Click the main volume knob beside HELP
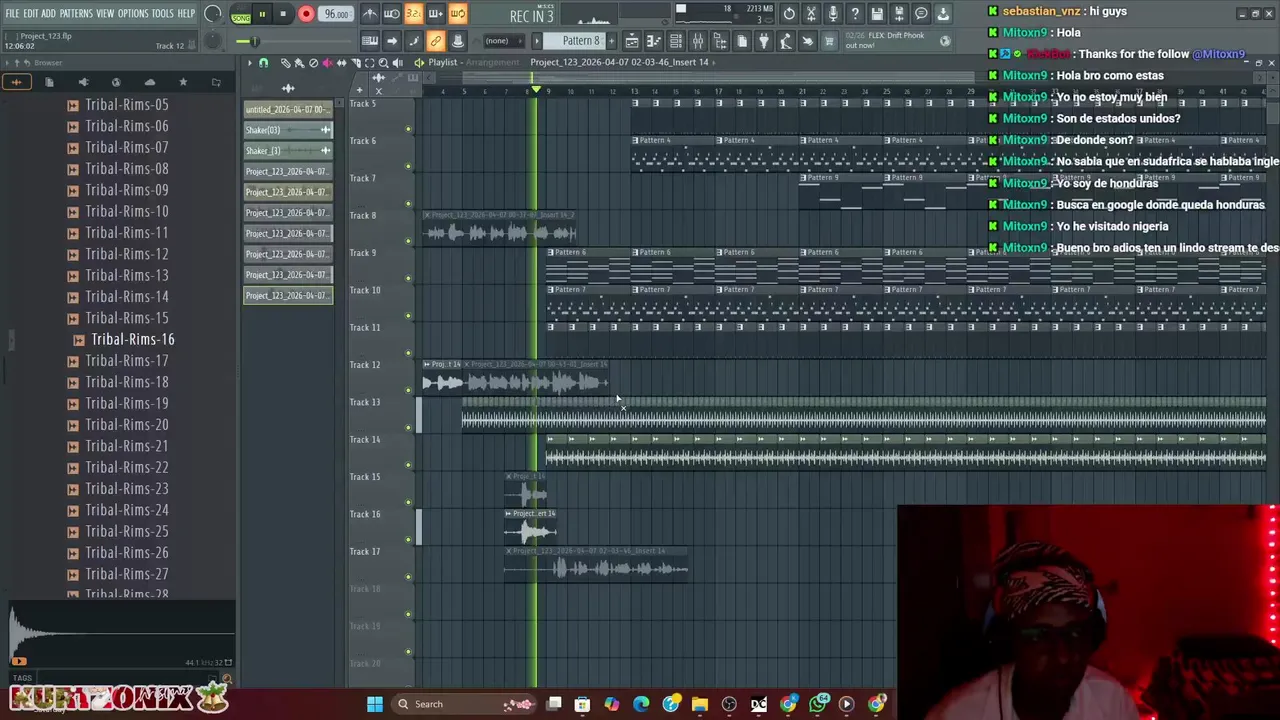Image resolution: width=1280 pixels, height=720 pixels. pos(213,14)
